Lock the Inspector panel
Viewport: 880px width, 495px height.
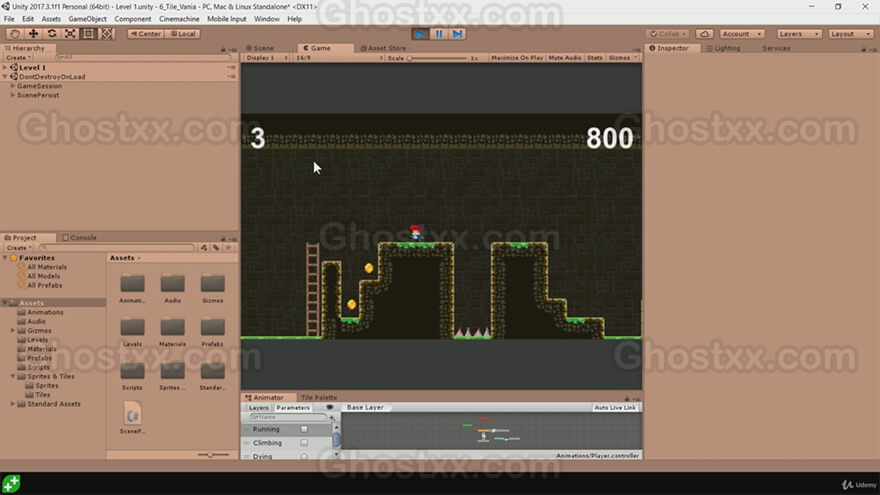[x=863, y=49]
